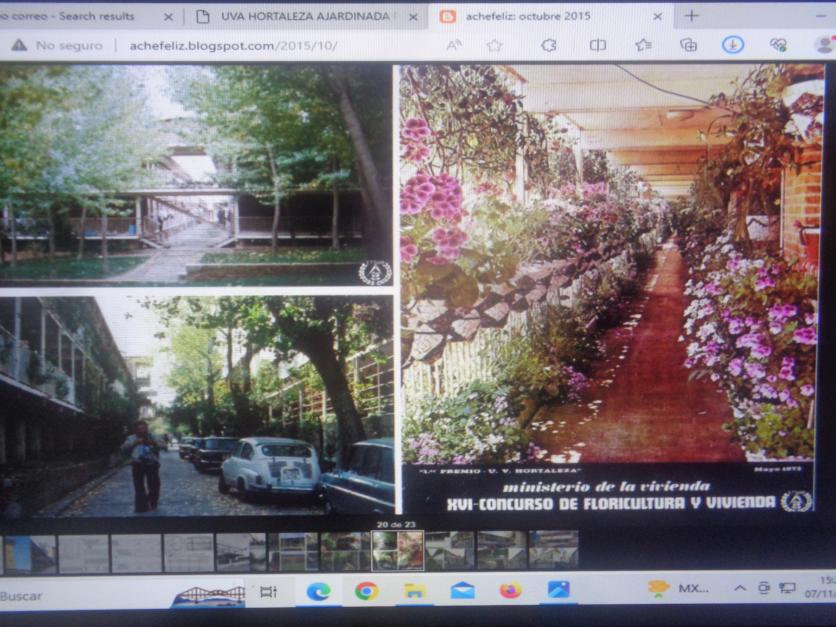Screen dimensions: 836x627
Task: Select the first thumbnail in the filmstrip
Action: tap(30, 552)
